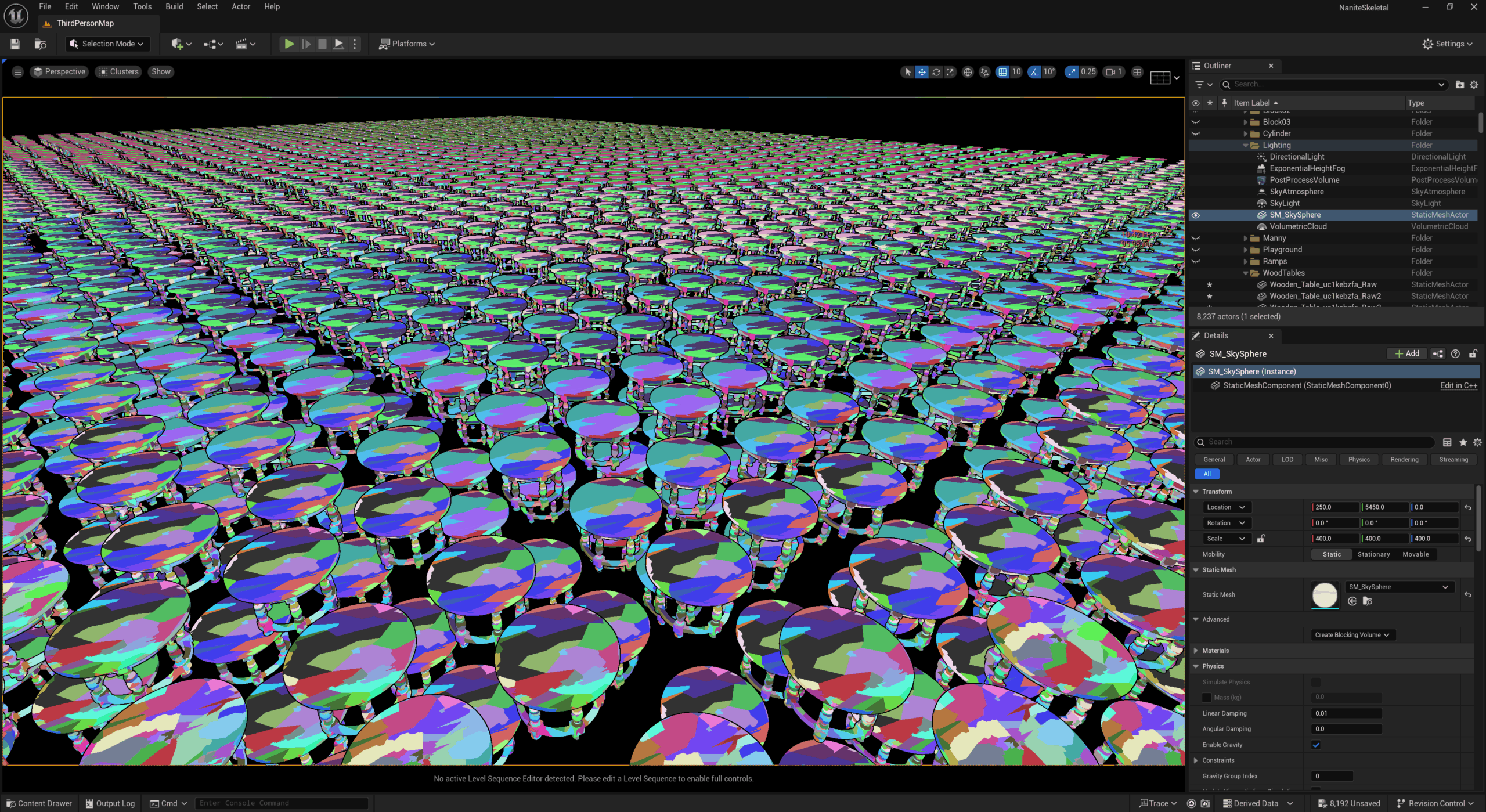Open viewport hamburger options menu
Image resolution: width=1486 pixels, height=812 pixels.
click(17, 72)
